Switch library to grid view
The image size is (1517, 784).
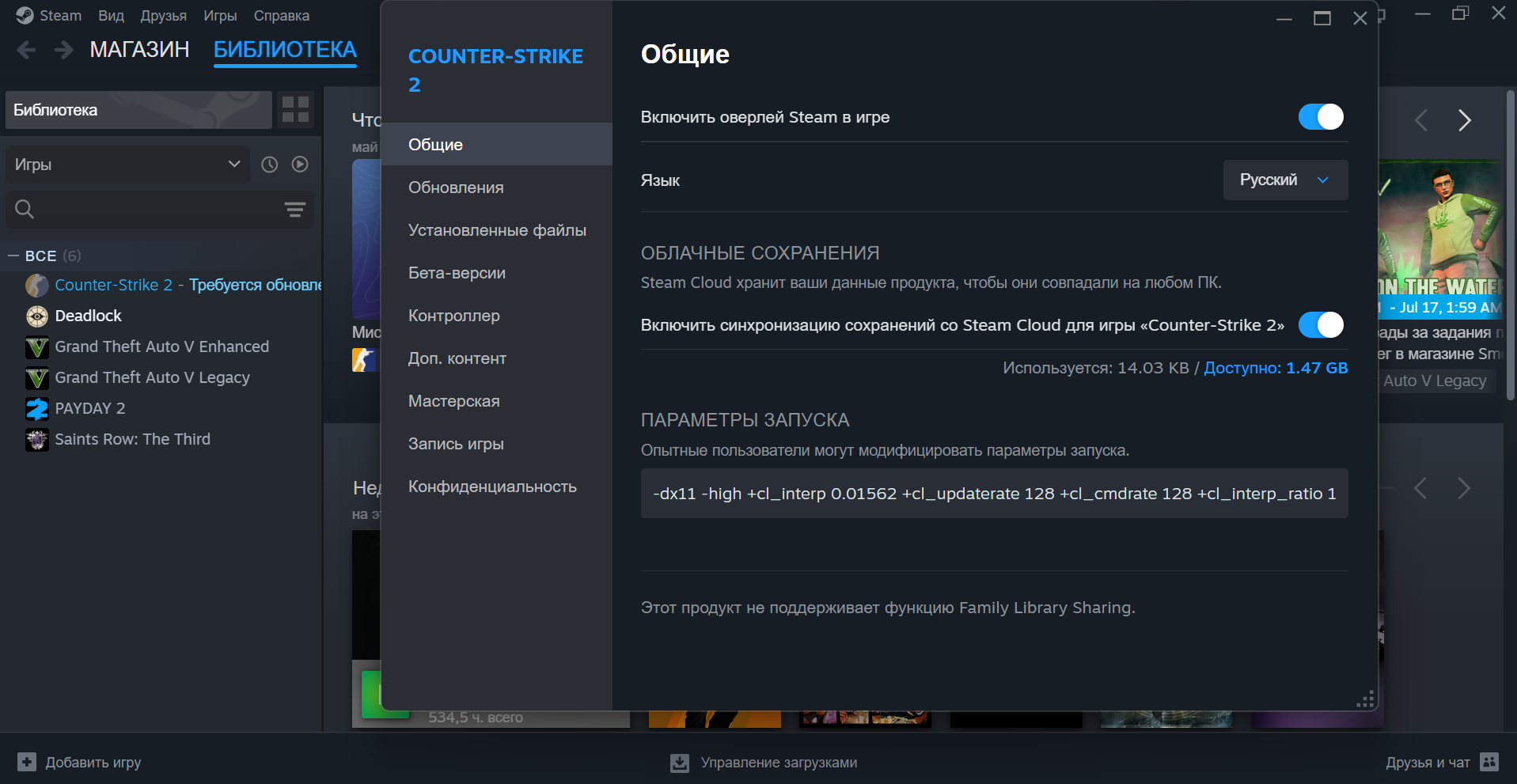pyautogui.click(x=294, y=110)
